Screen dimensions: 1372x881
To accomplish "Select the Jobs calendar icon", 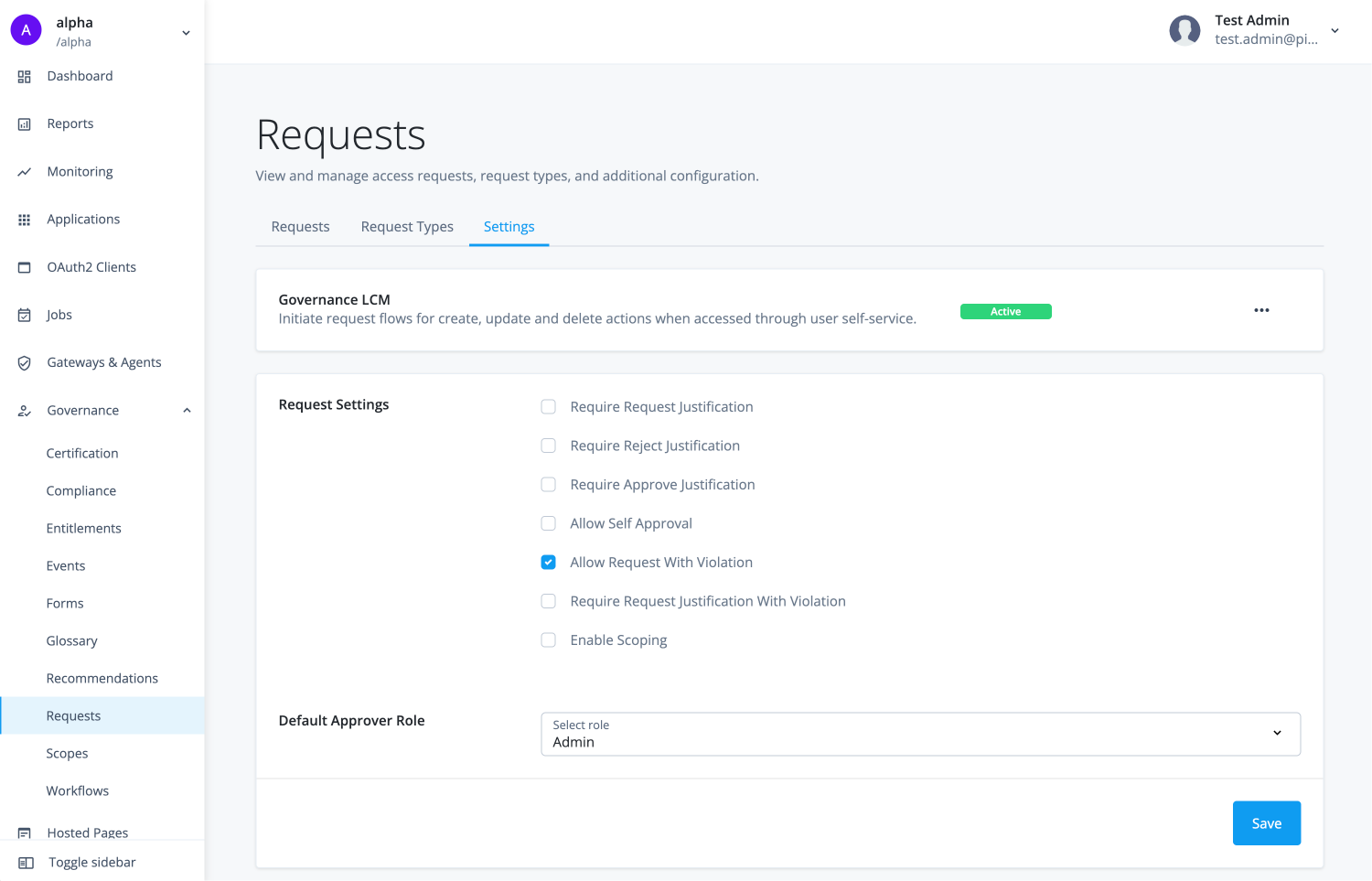I will 25,314.
